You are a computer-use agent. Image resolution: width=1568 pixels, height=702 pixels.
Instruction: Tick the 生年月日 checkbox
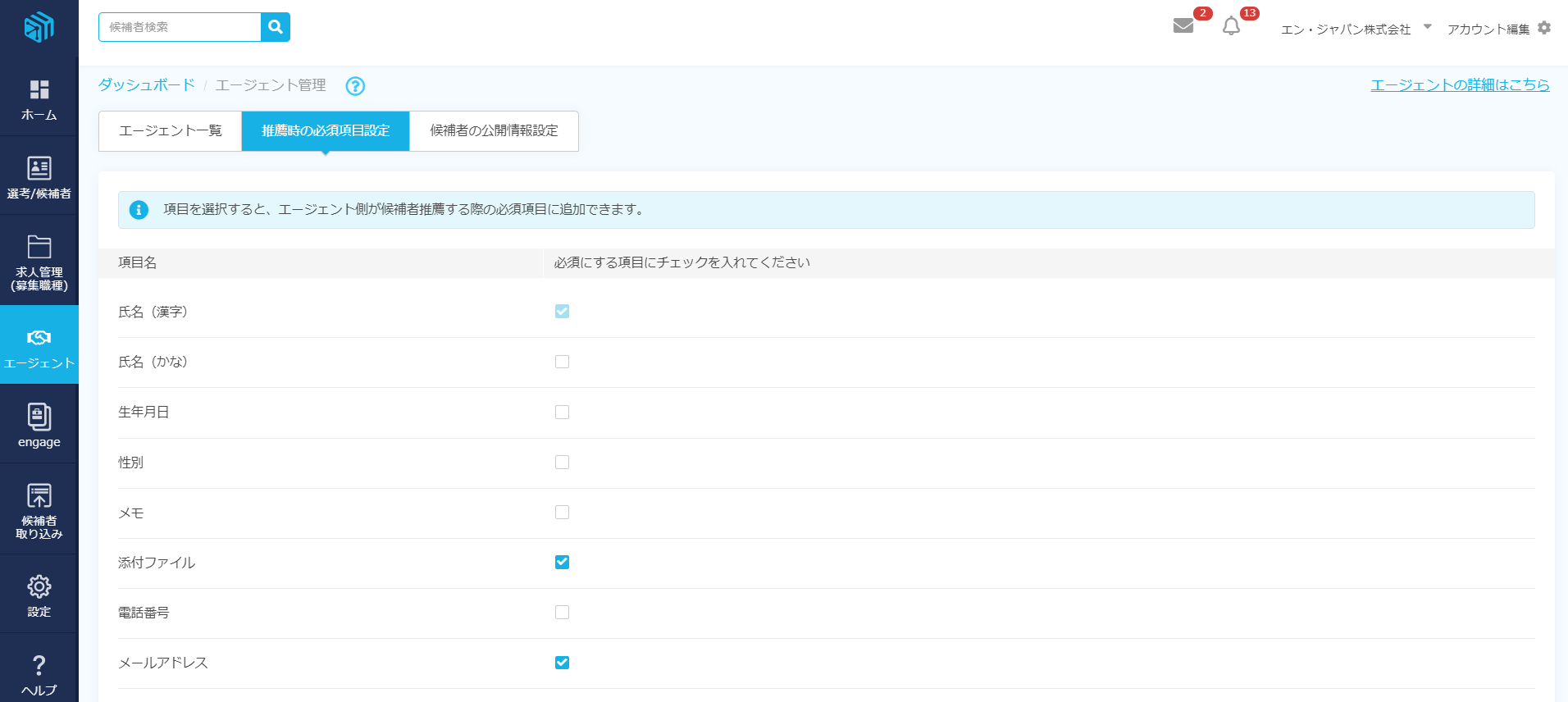[562, 413]
